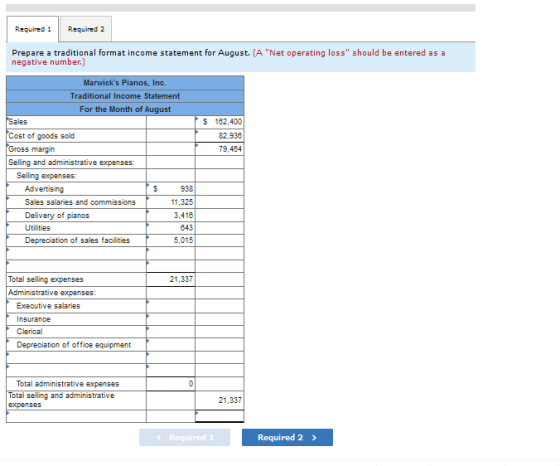This screenshot has width=560, height=466.
Task: Open the Insurance label dropdown
Action: coord(76,319)
